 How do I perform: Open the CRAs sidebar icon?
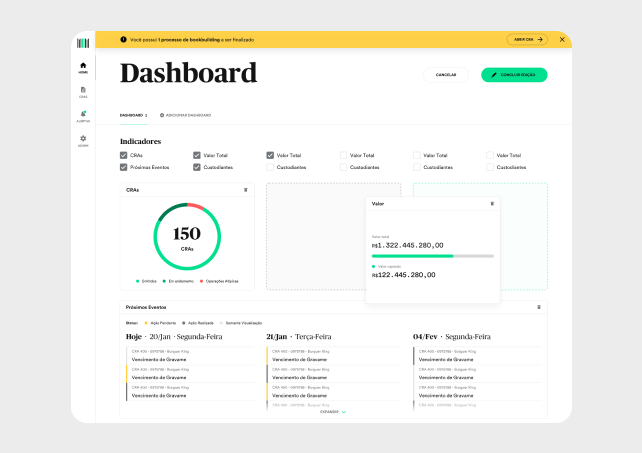tap(83, 91)
